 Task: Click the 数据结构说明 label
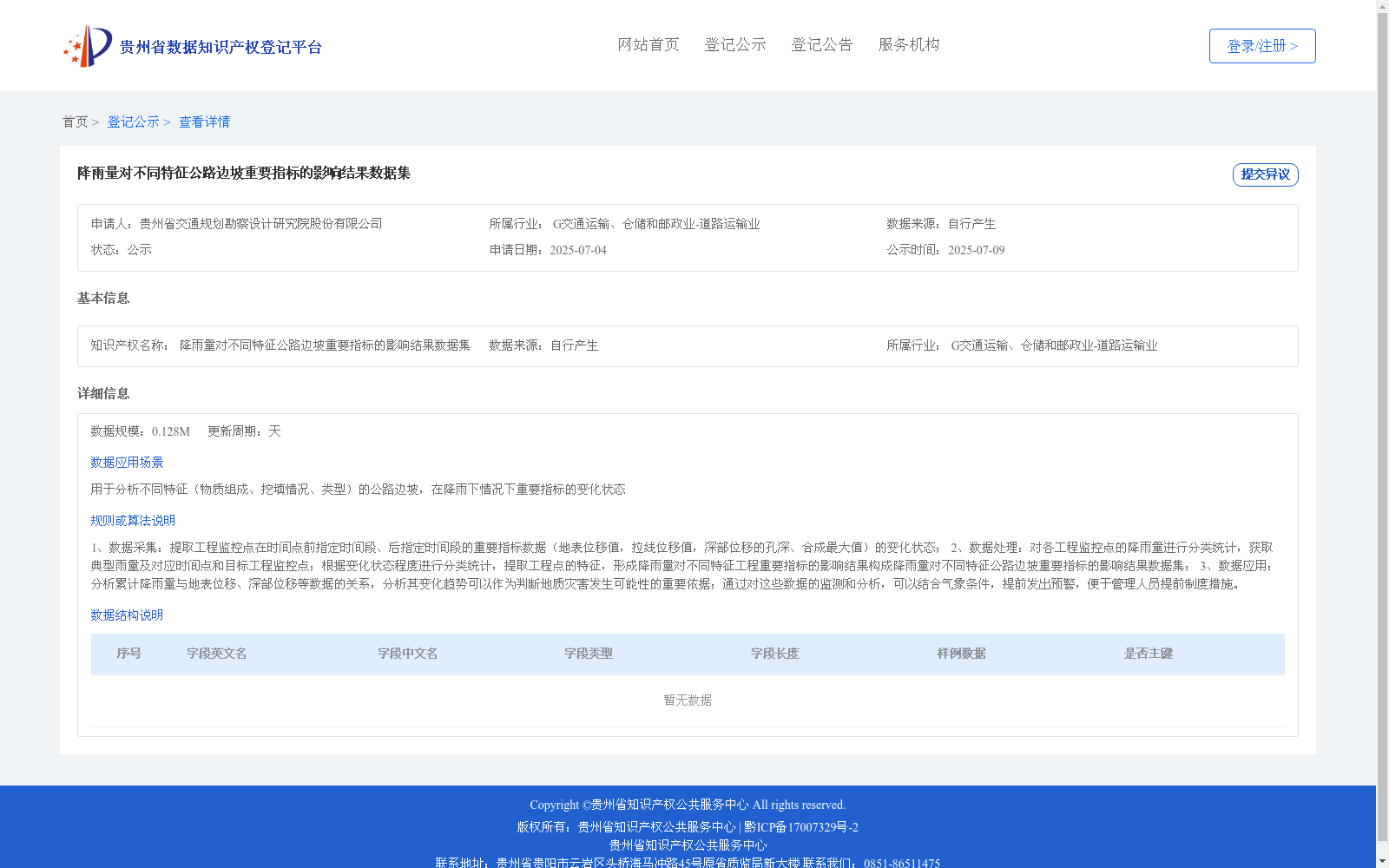[127, 615]
